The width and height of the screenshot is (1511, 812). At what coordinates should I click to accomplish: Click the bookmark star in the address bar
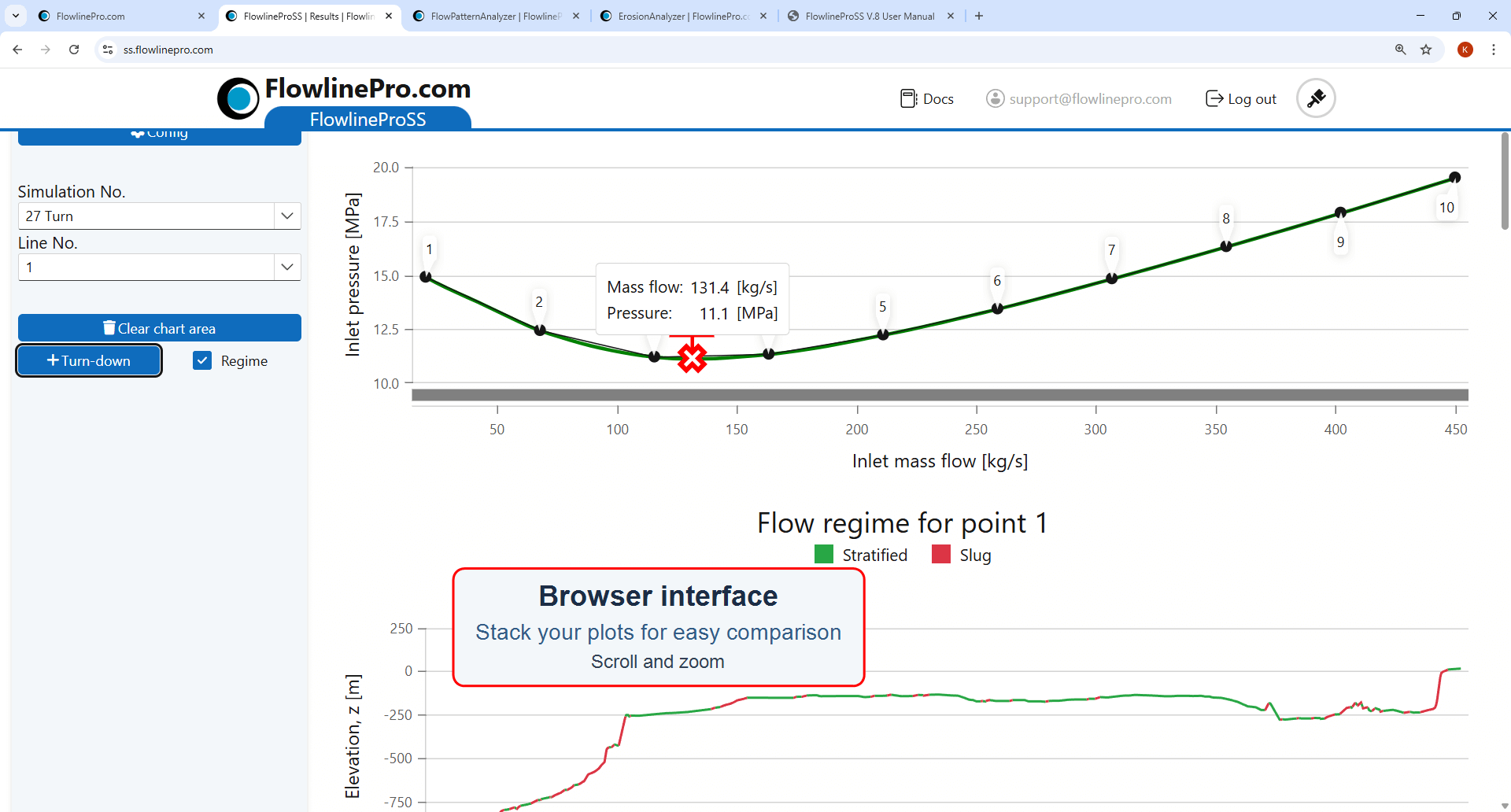coord(1426,49)
